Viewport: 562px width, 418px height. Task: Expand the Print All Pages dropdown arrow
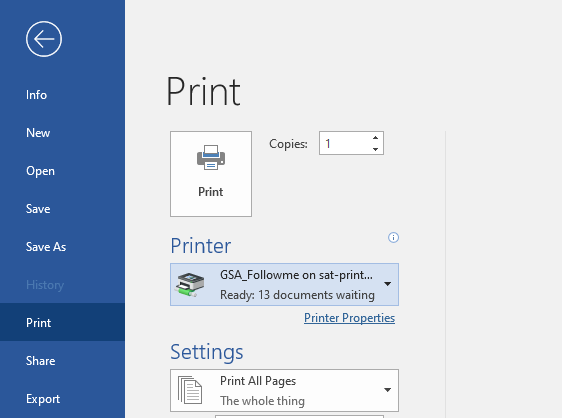(x=387, y=390)
